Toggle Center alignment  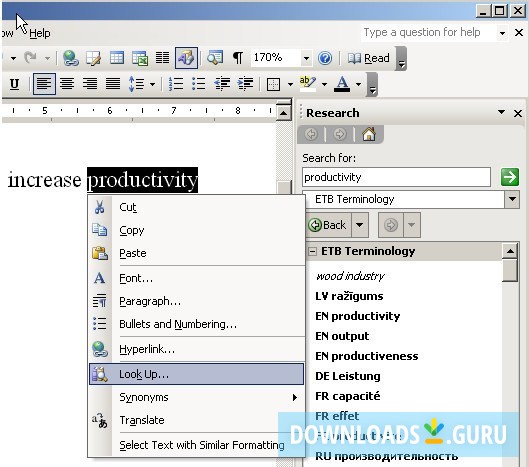[x=67, y=84]
